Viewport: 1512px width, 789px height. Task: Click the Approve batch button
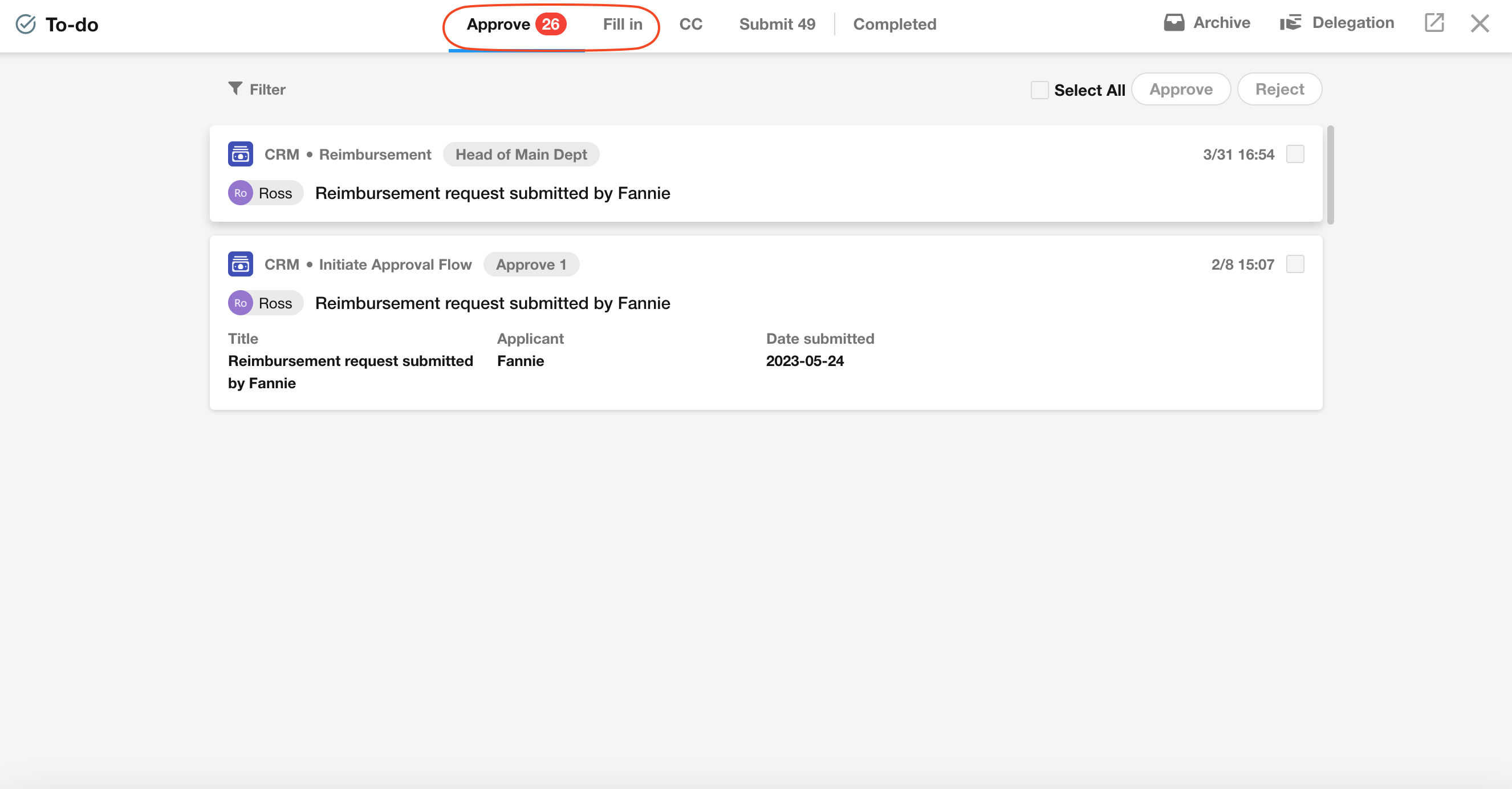(1180, 90)
